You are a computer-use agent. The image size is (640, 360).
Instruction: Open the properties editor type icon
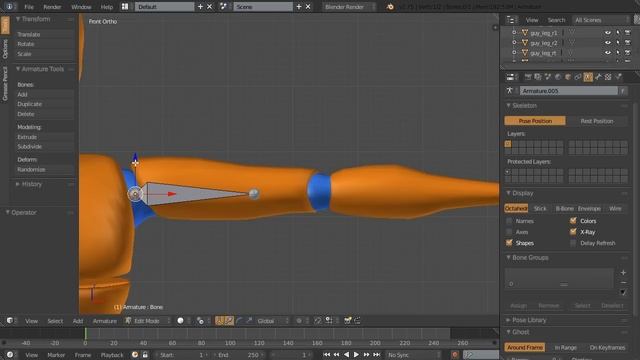(511, 77)
